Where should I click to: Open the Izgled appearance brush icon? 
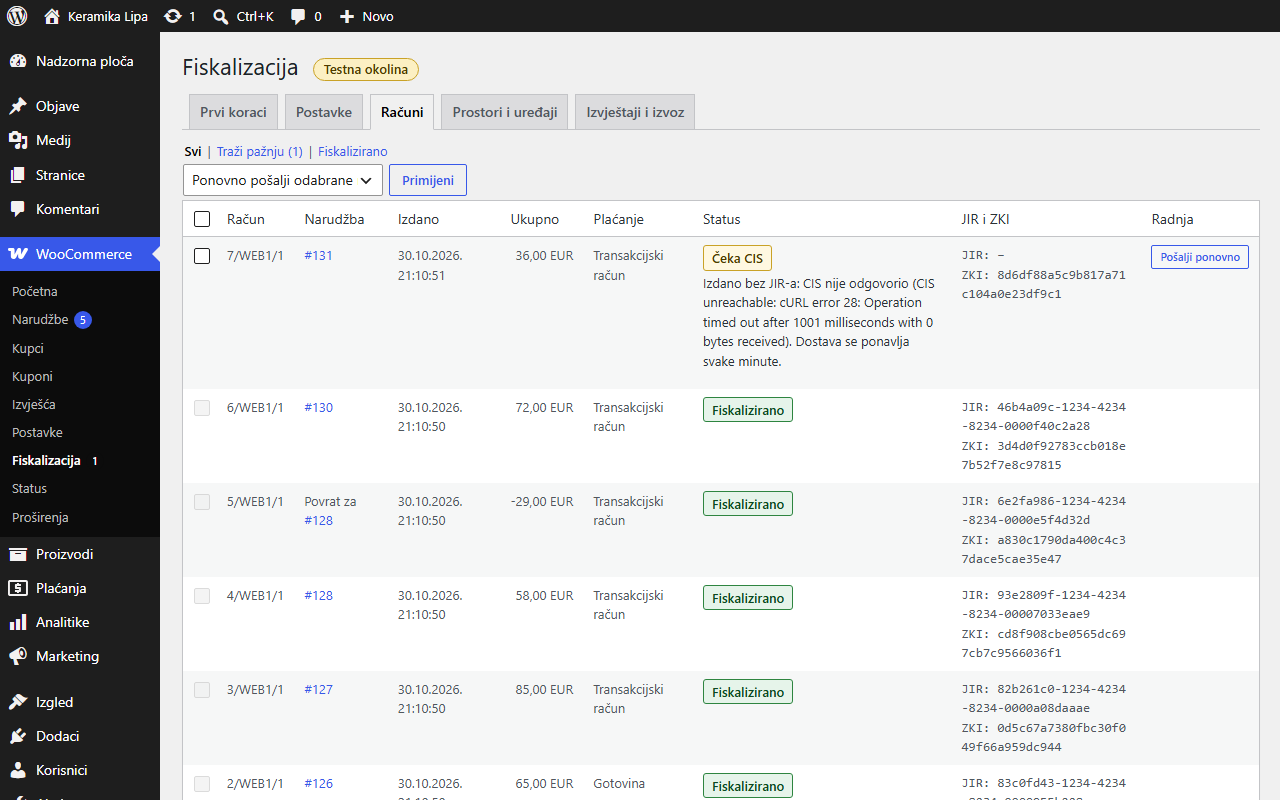[x=18, y=702]
